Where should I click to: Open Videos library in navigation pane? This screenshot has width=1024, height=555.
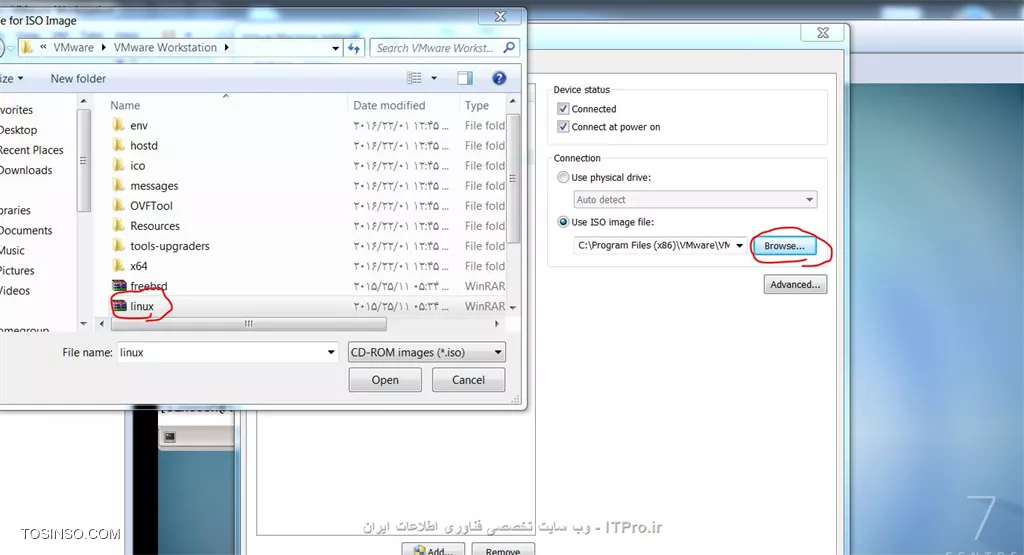pos(15,291)
